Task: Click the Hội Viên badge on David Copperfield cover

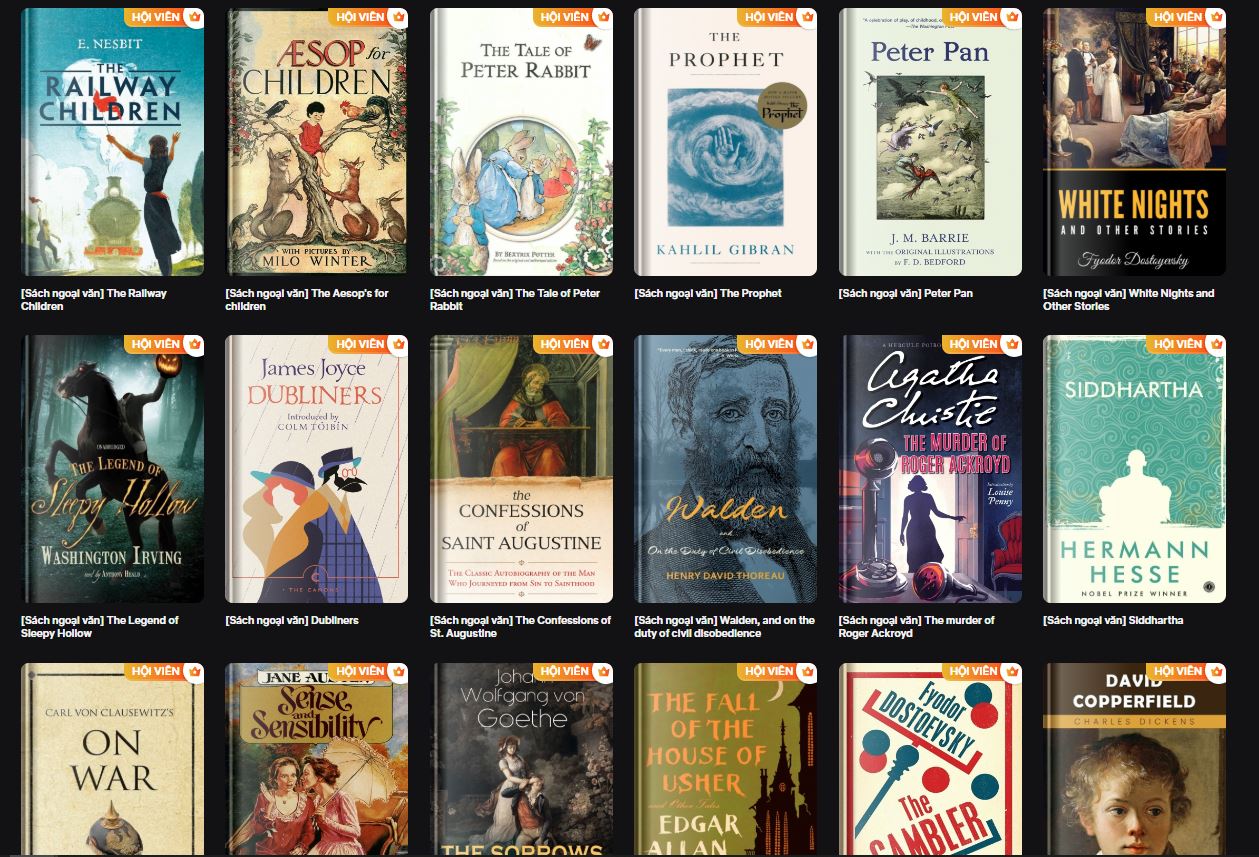Action: point(1186,671)
